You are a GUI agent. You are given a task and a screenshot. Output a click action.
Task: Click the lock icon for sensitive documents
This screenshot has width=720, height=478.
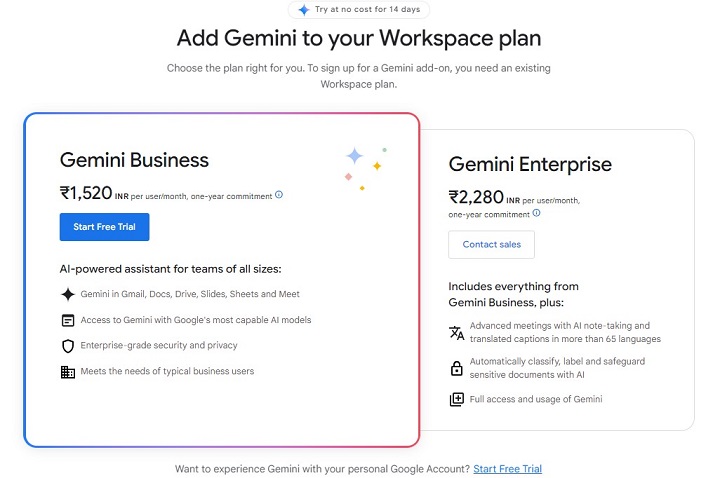[x=456, y=369]
